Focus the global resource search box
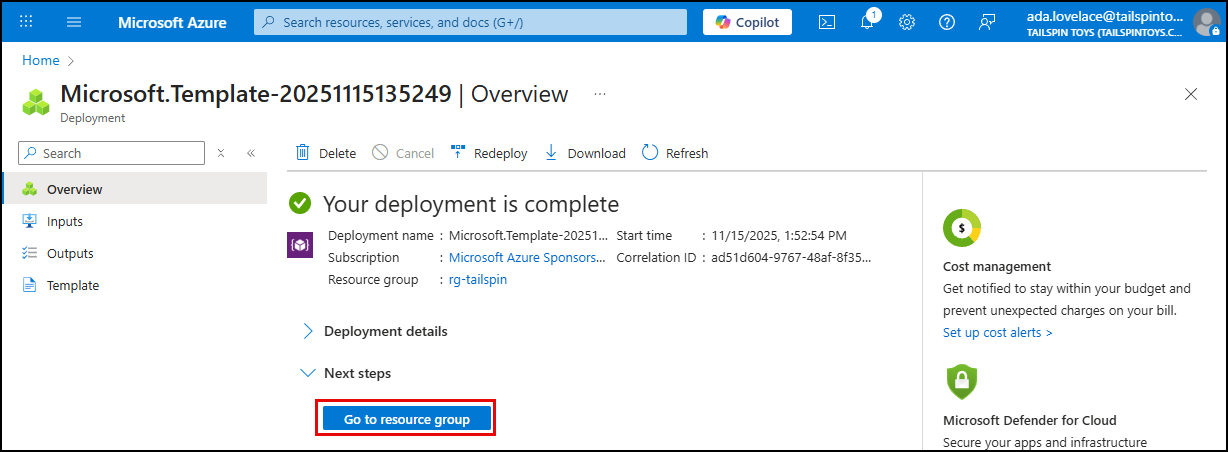 tap(470, 22)
